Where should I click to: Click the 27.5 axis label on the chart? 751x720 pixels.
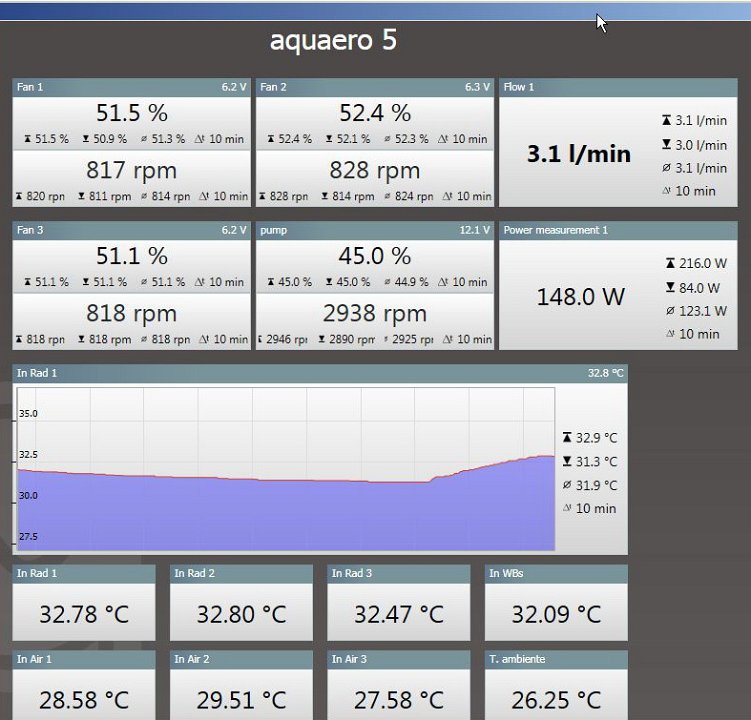(x=28, y=537)
